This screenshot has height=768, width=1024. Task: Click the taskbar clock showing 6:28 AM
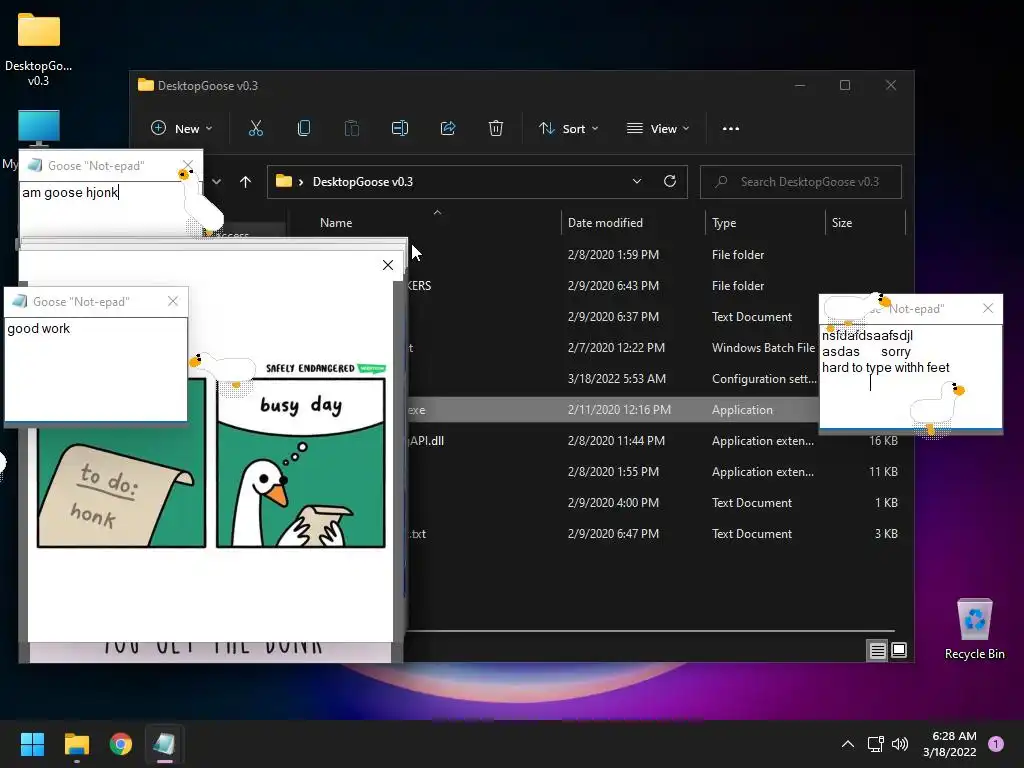tap(950, 744)
